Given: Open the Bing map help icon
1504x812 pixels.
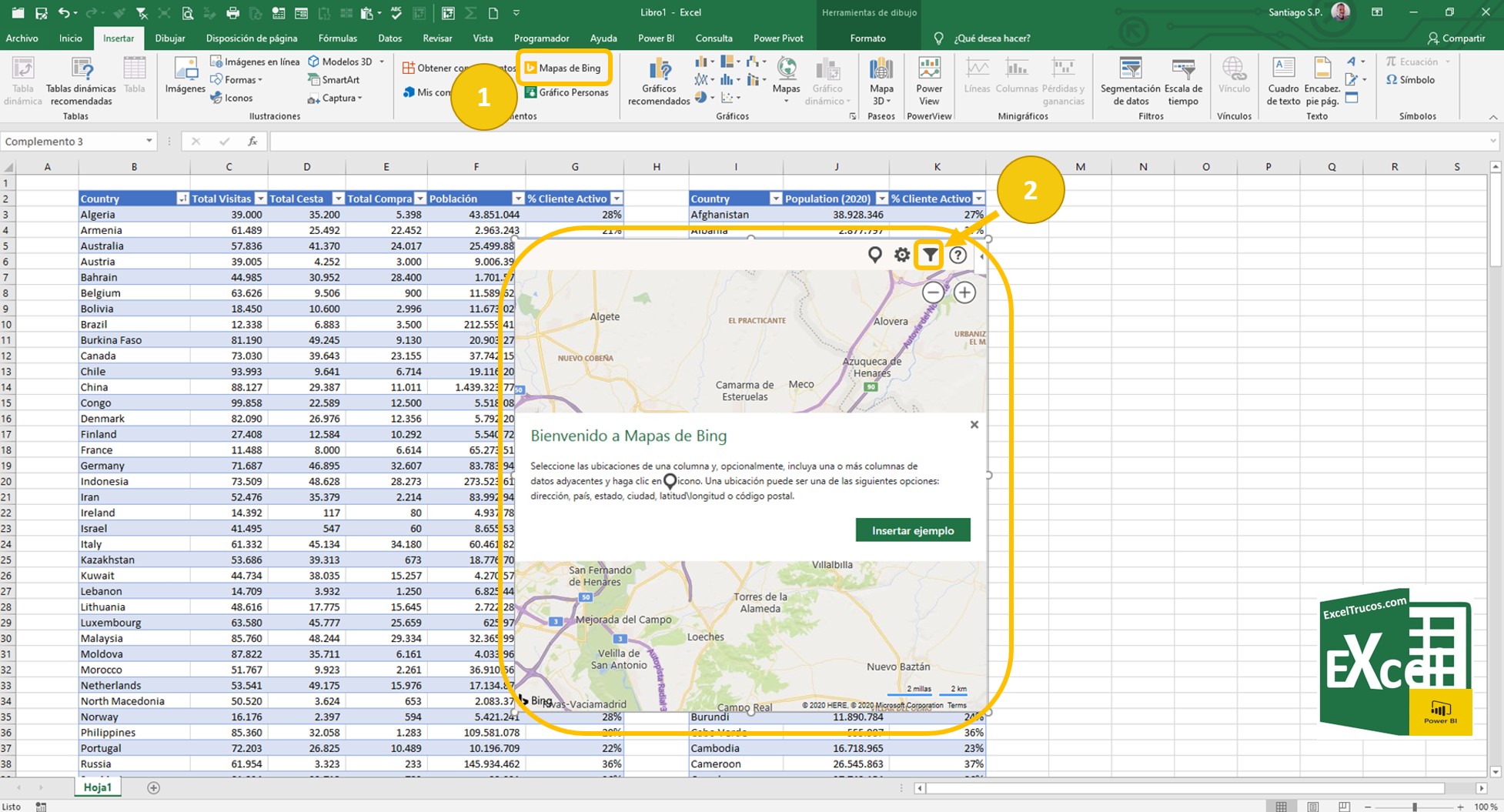Looking at the screenshot, I should pyautogui.click(x=958, y=255).
